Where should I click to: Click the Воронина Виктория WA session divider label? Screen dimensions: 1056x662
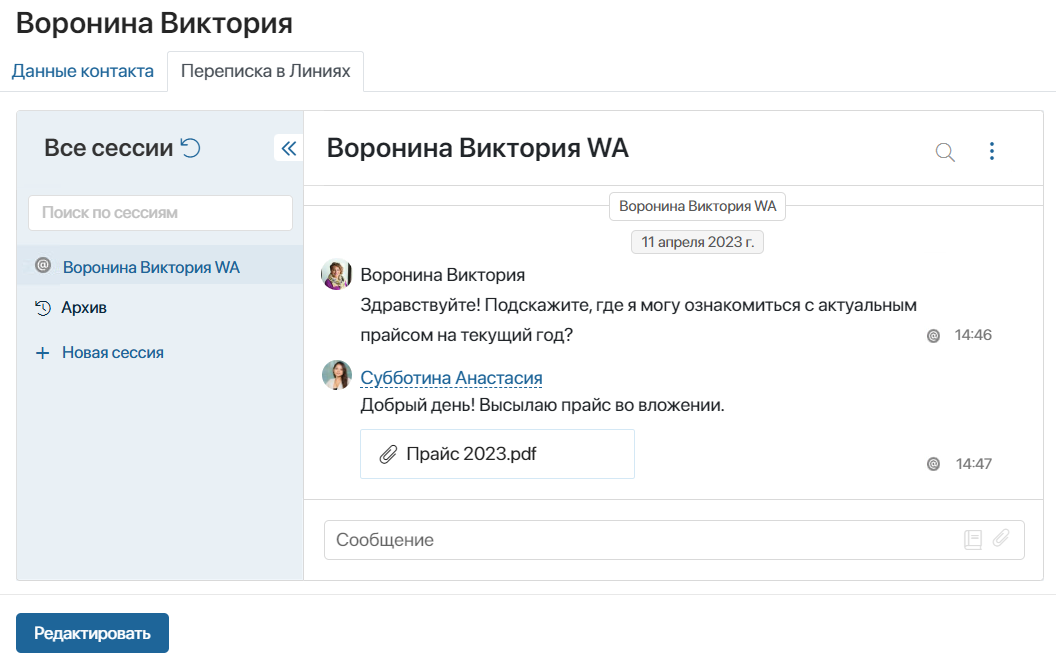click(697, 206)
